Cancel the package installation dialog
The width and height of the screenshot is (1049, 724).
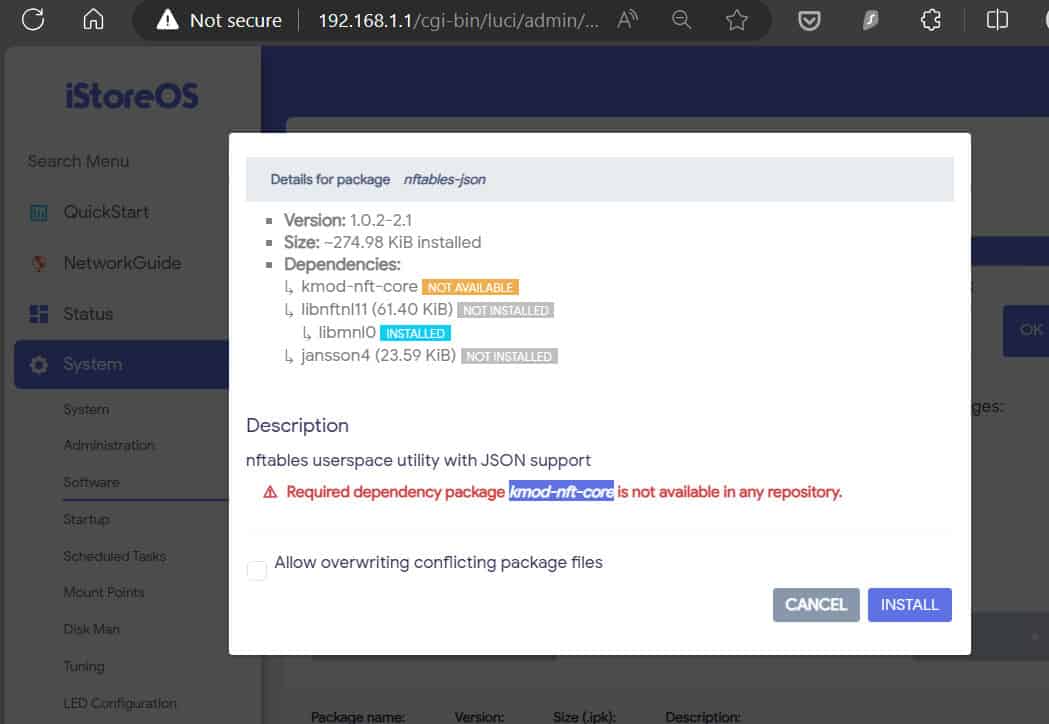tap(815, 604)
